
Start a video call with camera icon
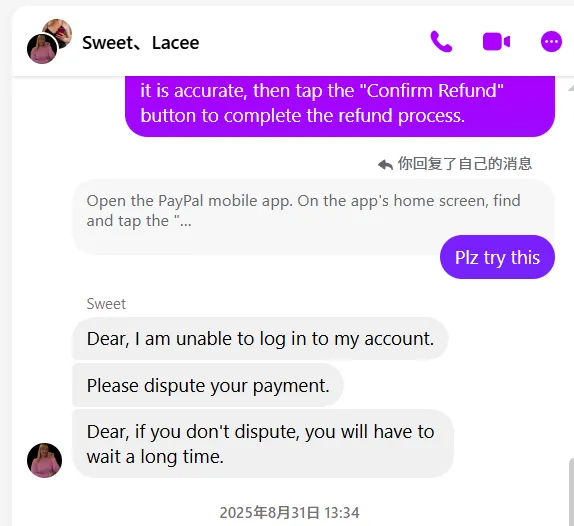pyautogui.click(x=496, y=42)
